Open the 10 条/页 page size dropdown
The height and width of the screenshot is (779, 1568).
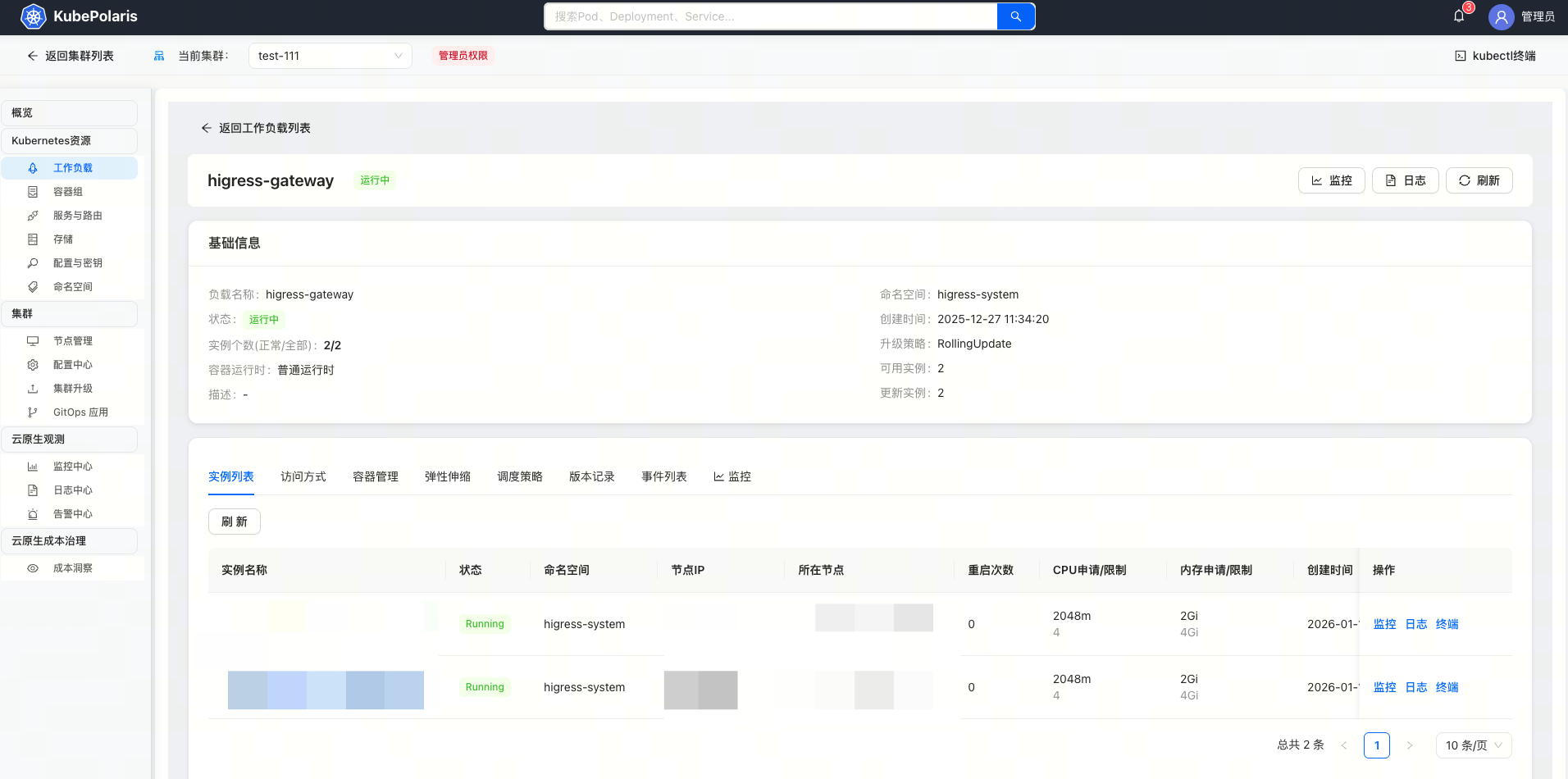coord(1473,745)
